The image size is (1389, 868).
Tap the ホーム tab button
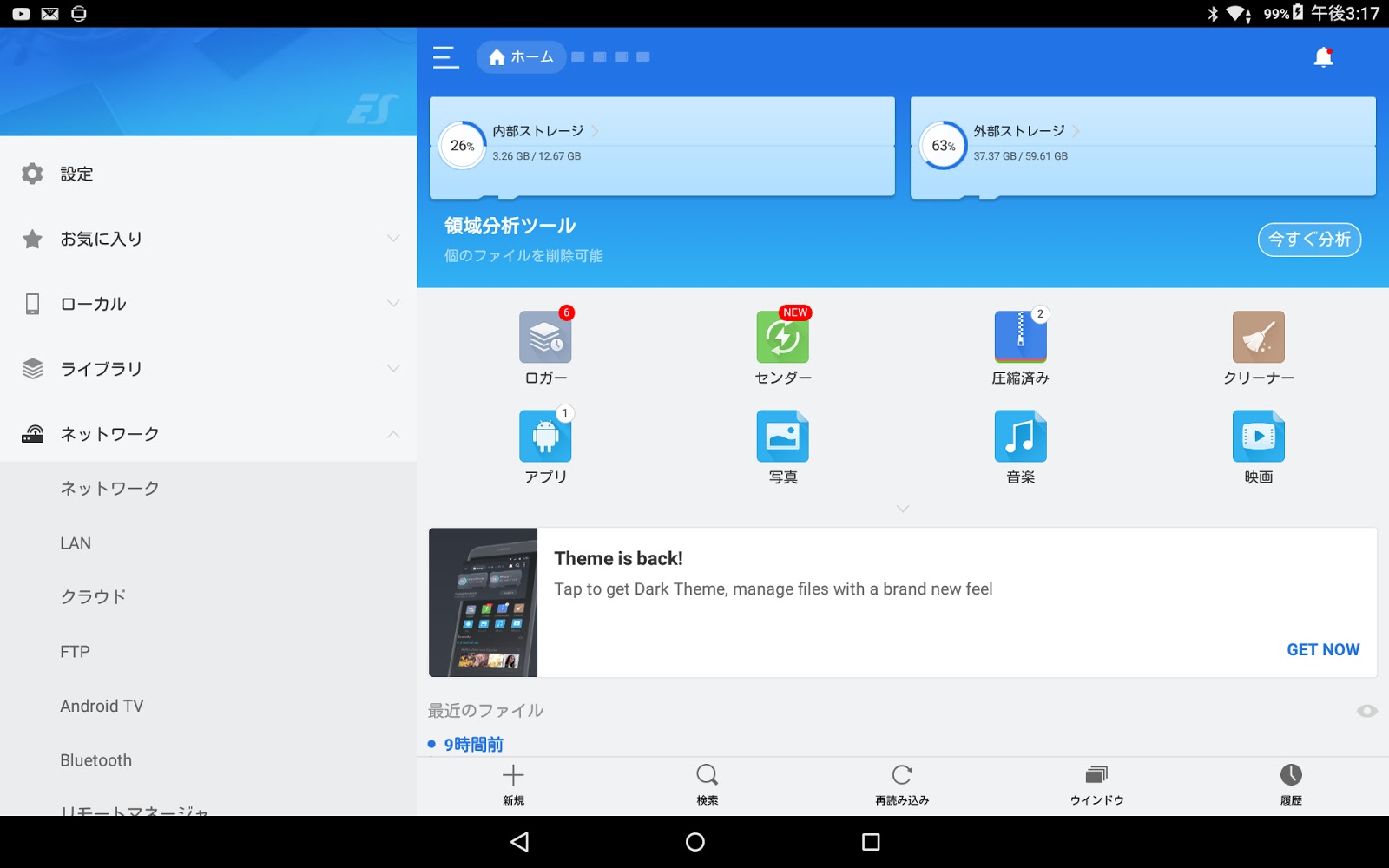pyautogui.click(x=521, y=57)
